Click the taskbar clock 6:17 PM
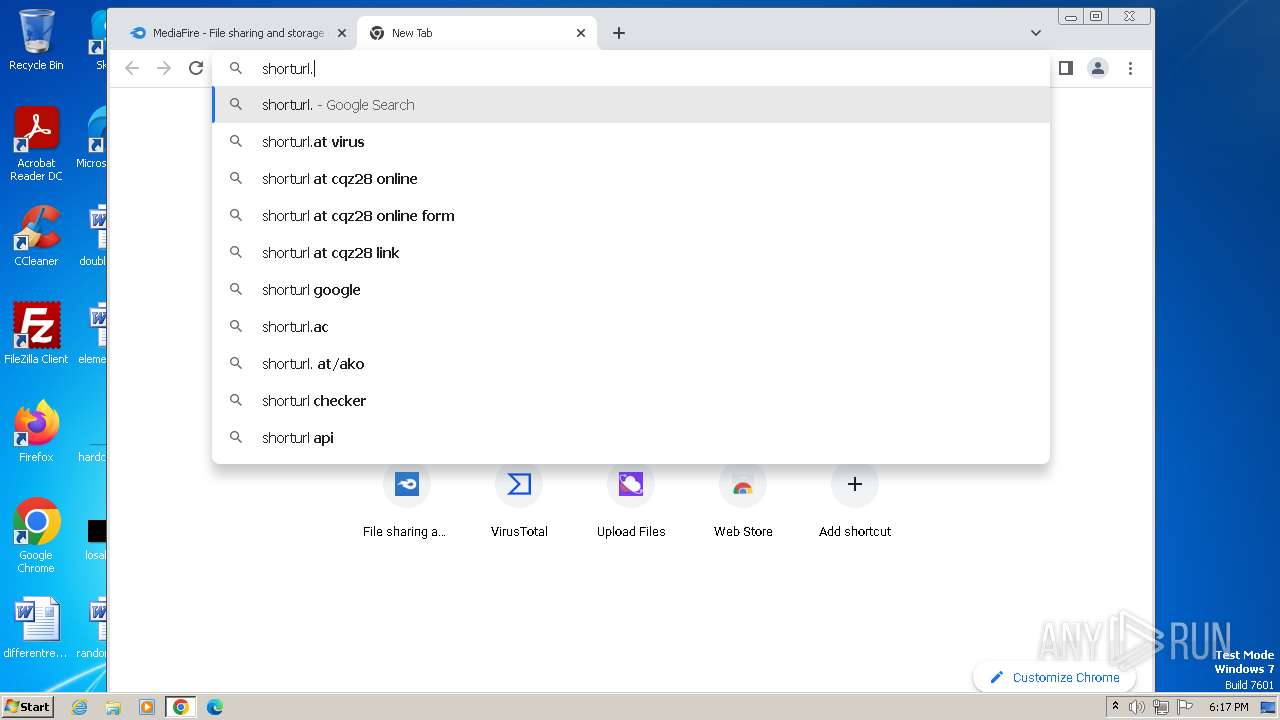 [1228, 707]
